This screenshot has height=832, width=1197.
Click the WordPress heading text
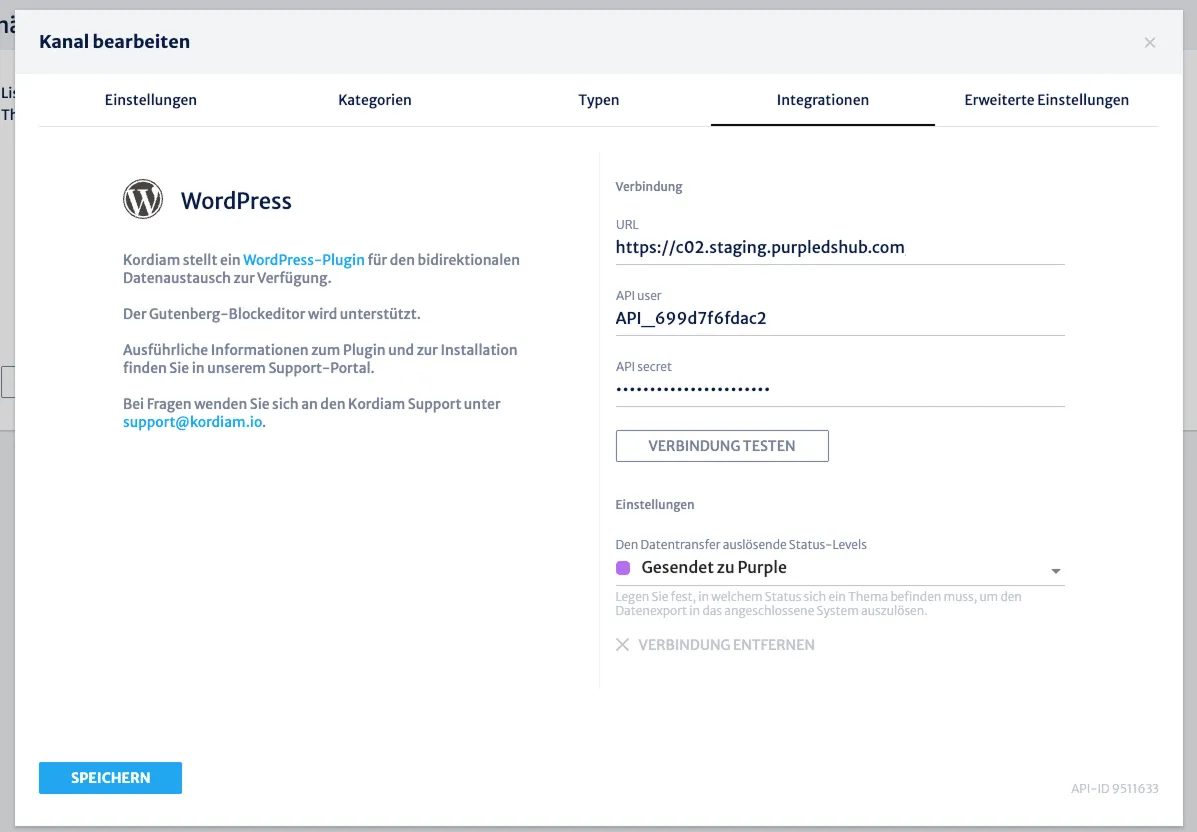point(236,201)
